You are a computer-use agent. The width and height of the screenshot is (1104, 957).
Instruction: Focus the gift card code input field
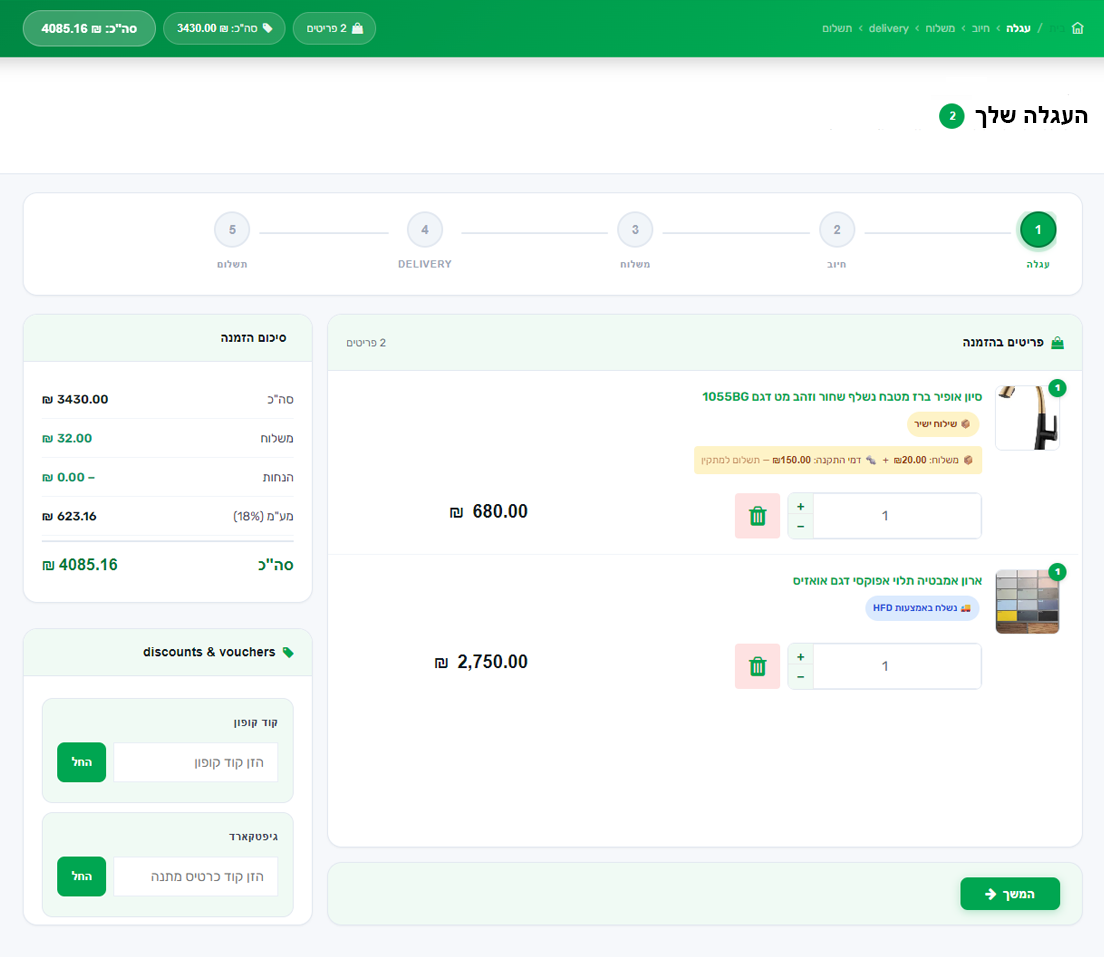(195, 876)
